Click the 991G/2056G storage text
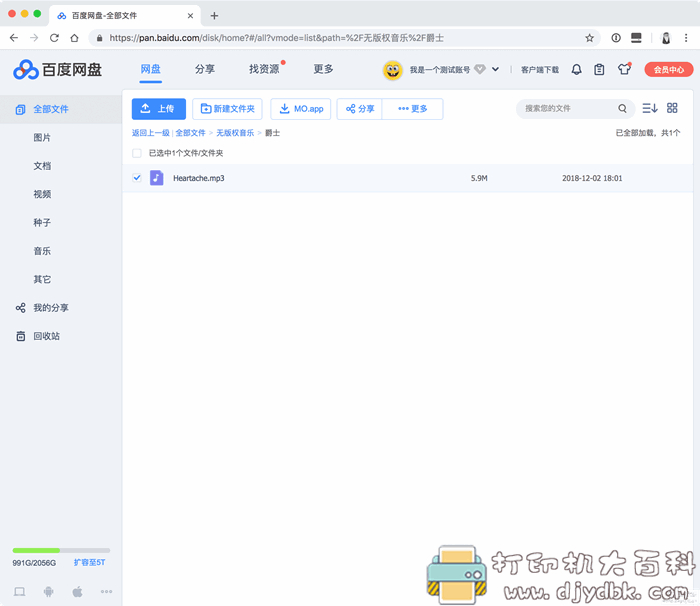The width and height of the screenshot is (700, 606). click(34, 563)
